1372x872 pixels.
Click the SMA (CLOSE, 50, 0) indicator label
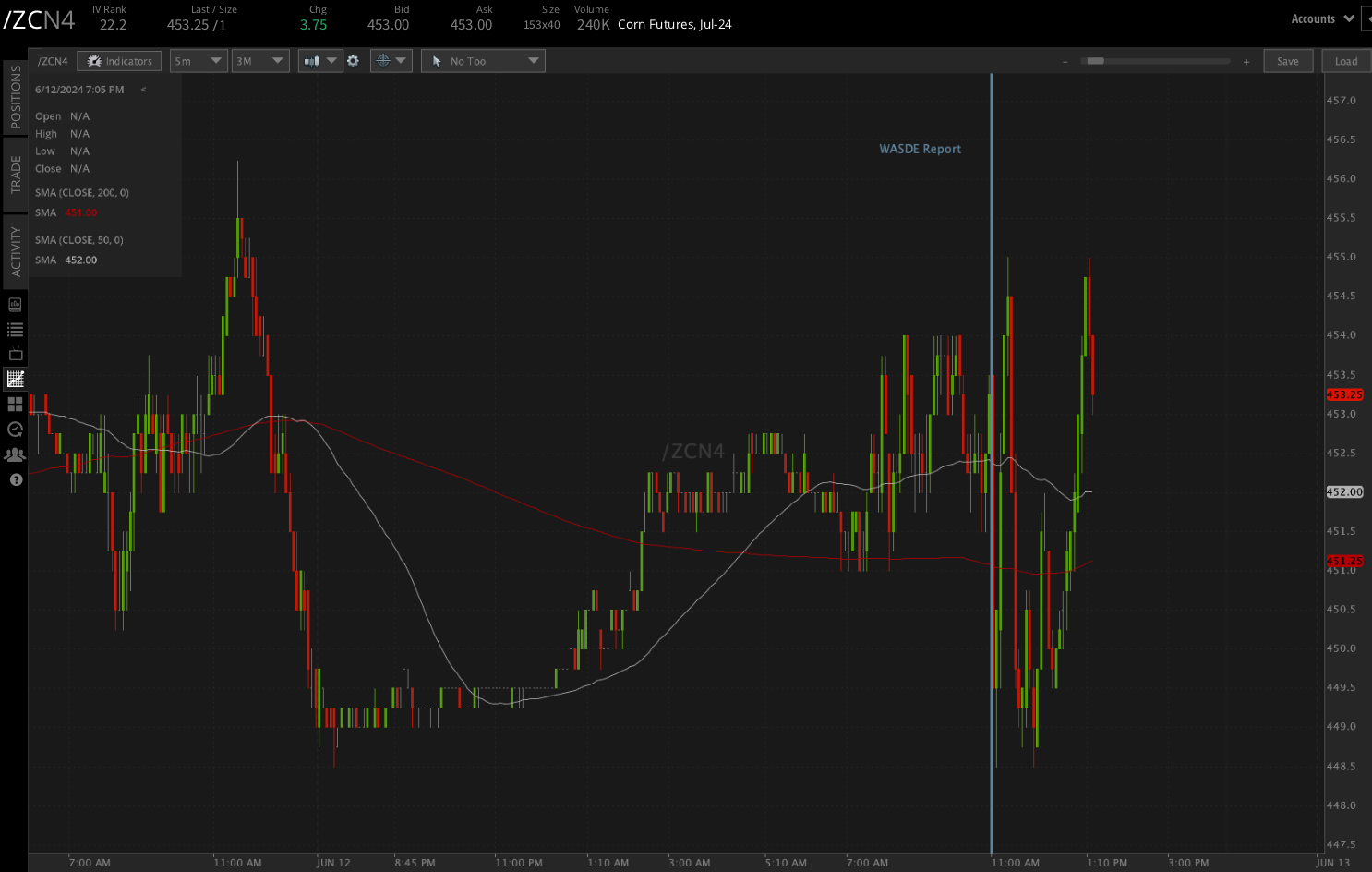79,240
